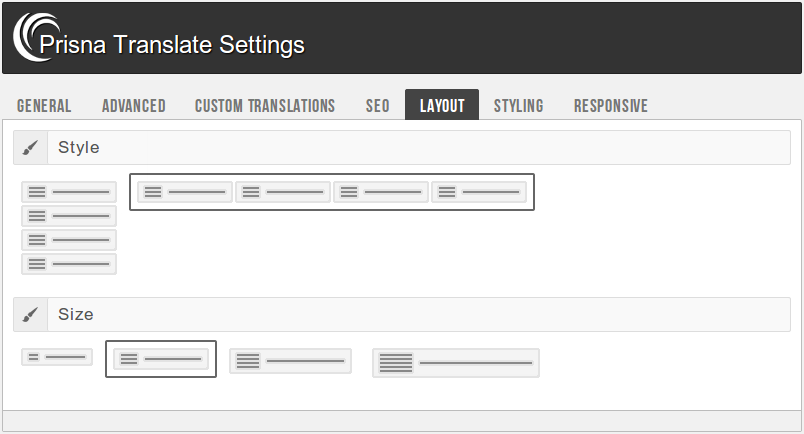Click the brush icon beside Style
Viewport: 804px width, 434px height.
(x=30, y=148)
